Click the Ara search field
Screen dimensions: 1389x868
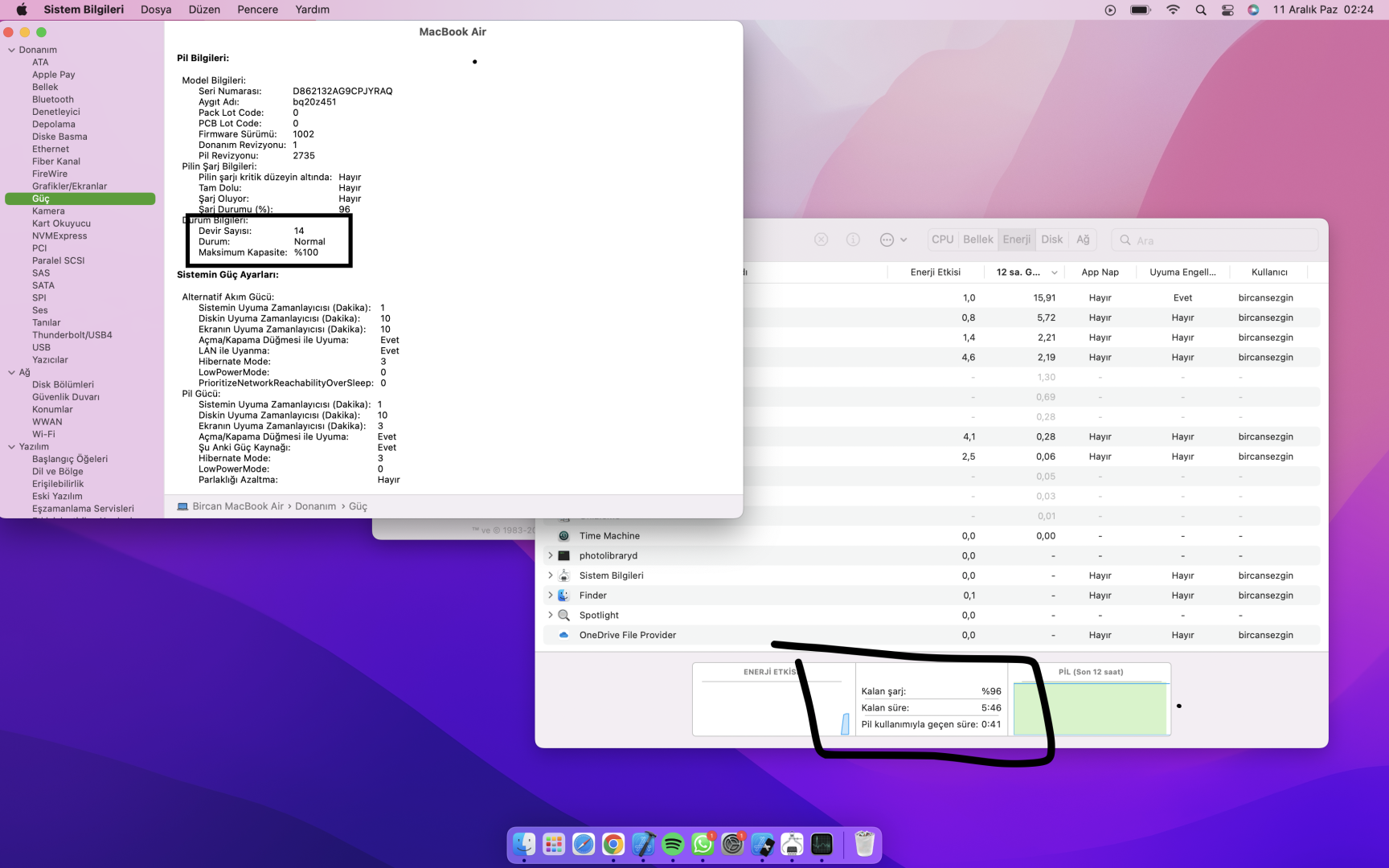[1215, 240]
